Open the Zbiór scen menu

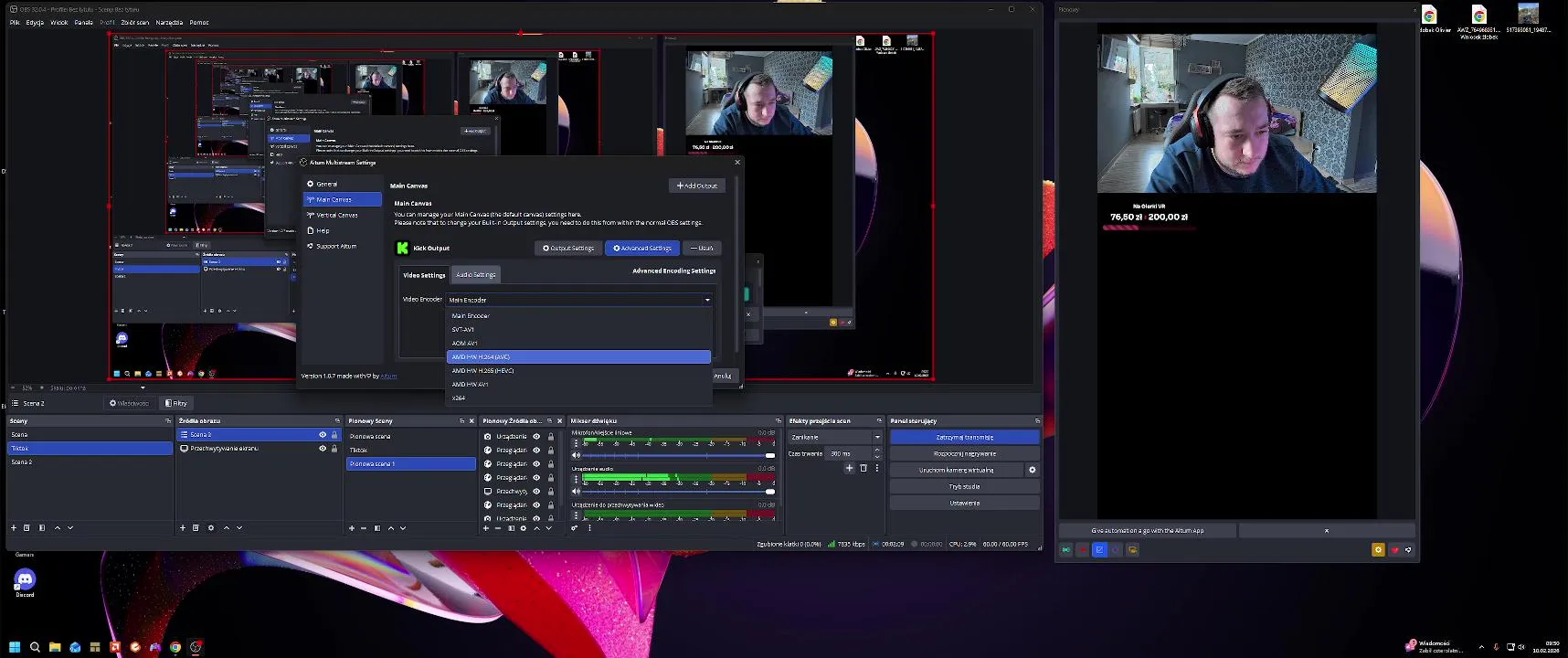tap(135, 22)
